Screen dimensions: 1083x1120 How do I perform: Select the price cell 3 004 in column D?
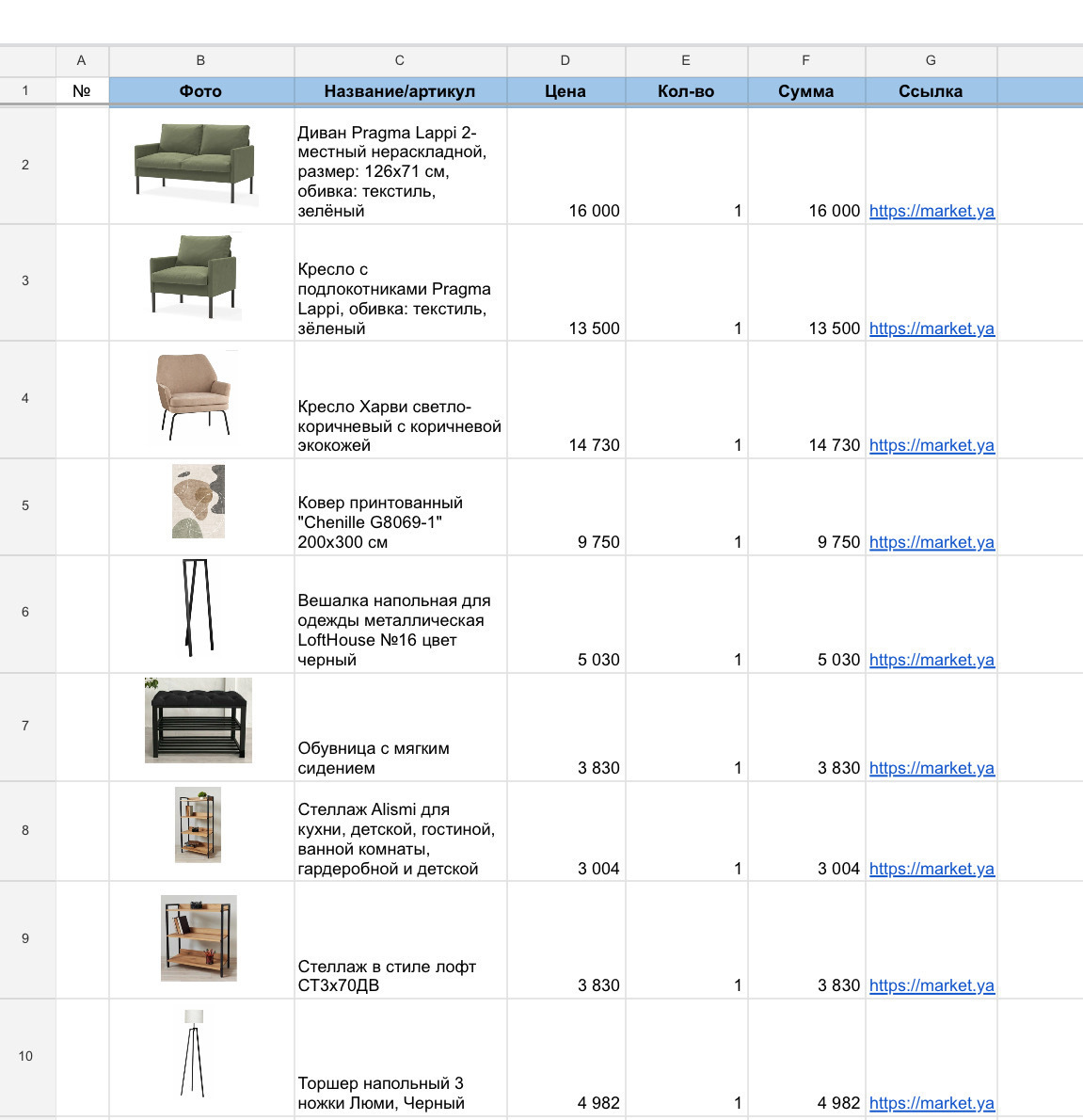566,831
